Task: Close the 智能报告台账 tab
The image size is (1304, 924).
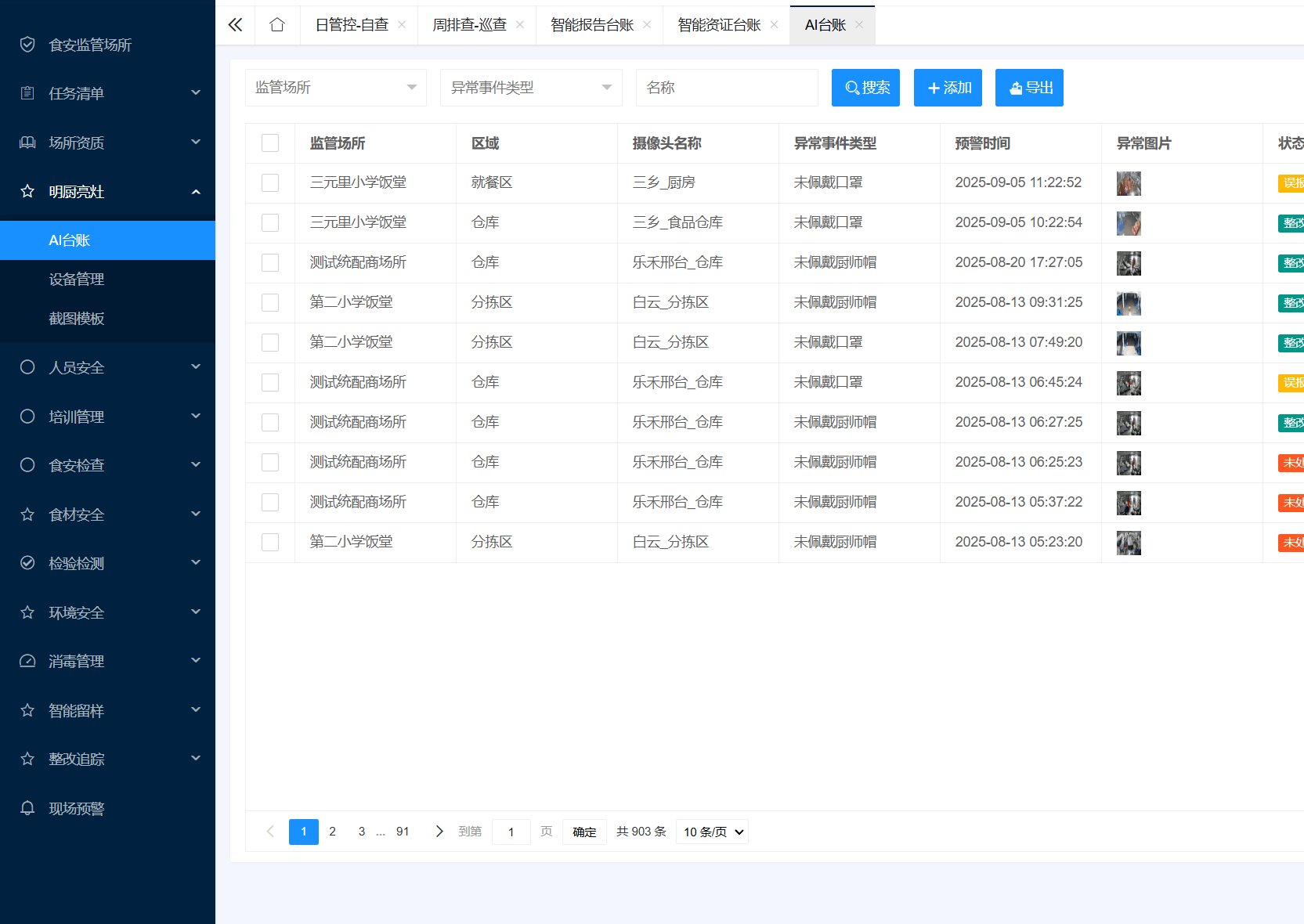Action: point(647,25)
